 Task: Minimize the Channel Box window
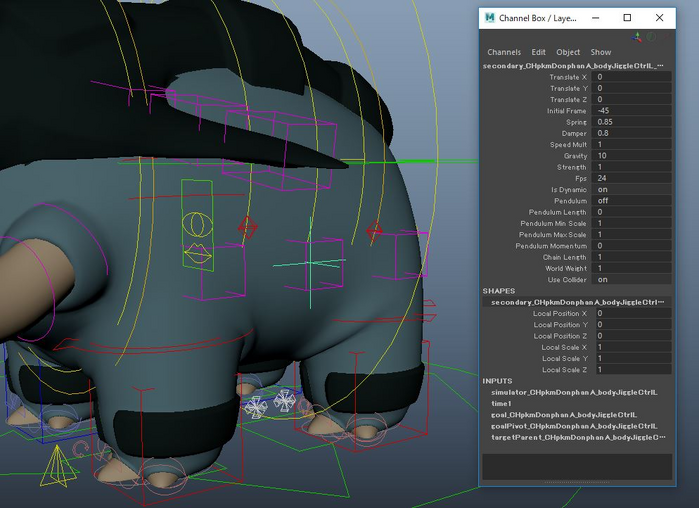pyautogui.click(x=595, y=18)
